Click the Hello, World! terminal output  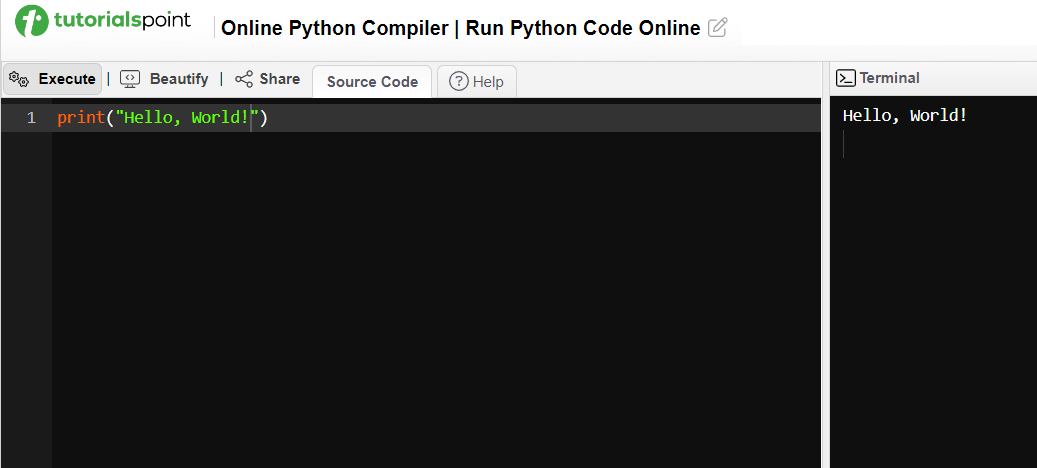(x=905, y=116)
